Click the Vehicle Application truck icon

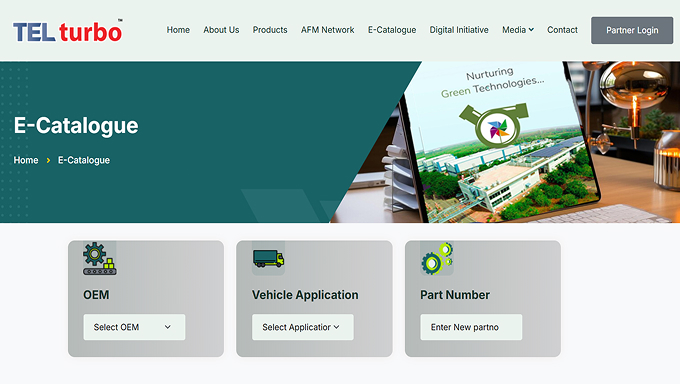(268, 259)
